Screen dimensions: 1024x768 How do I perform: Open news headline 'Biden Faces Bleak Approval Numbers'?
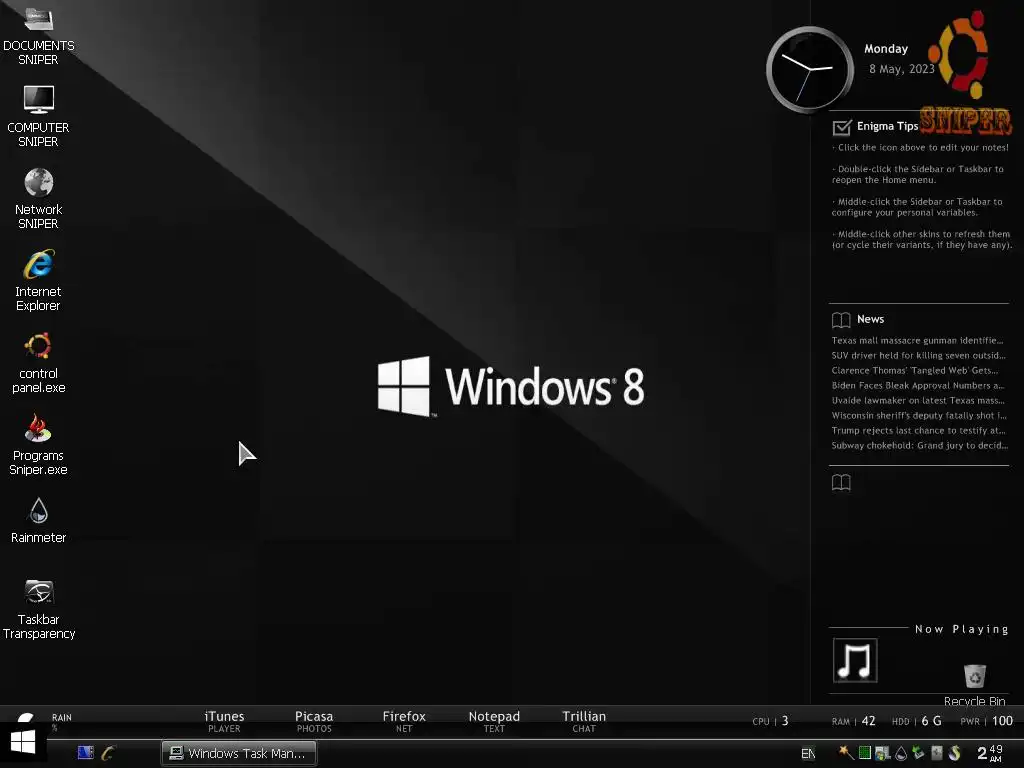(x=918, y=385)
